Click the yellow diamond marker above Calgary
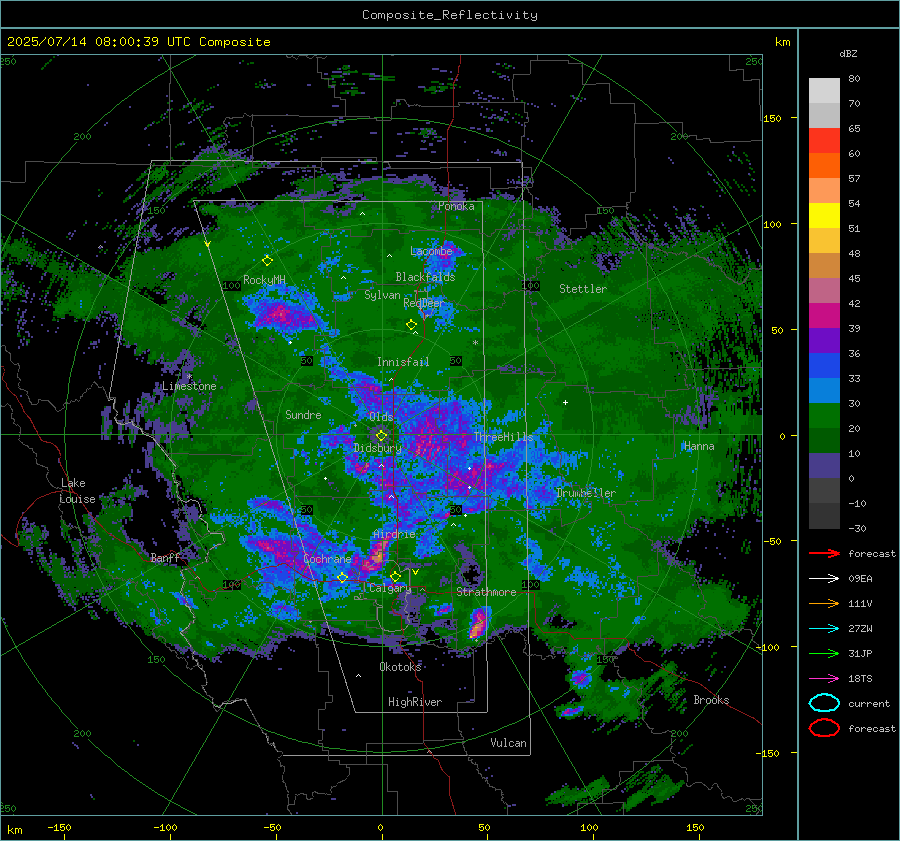This screenshot has width=900, height=841. (395, 576)
